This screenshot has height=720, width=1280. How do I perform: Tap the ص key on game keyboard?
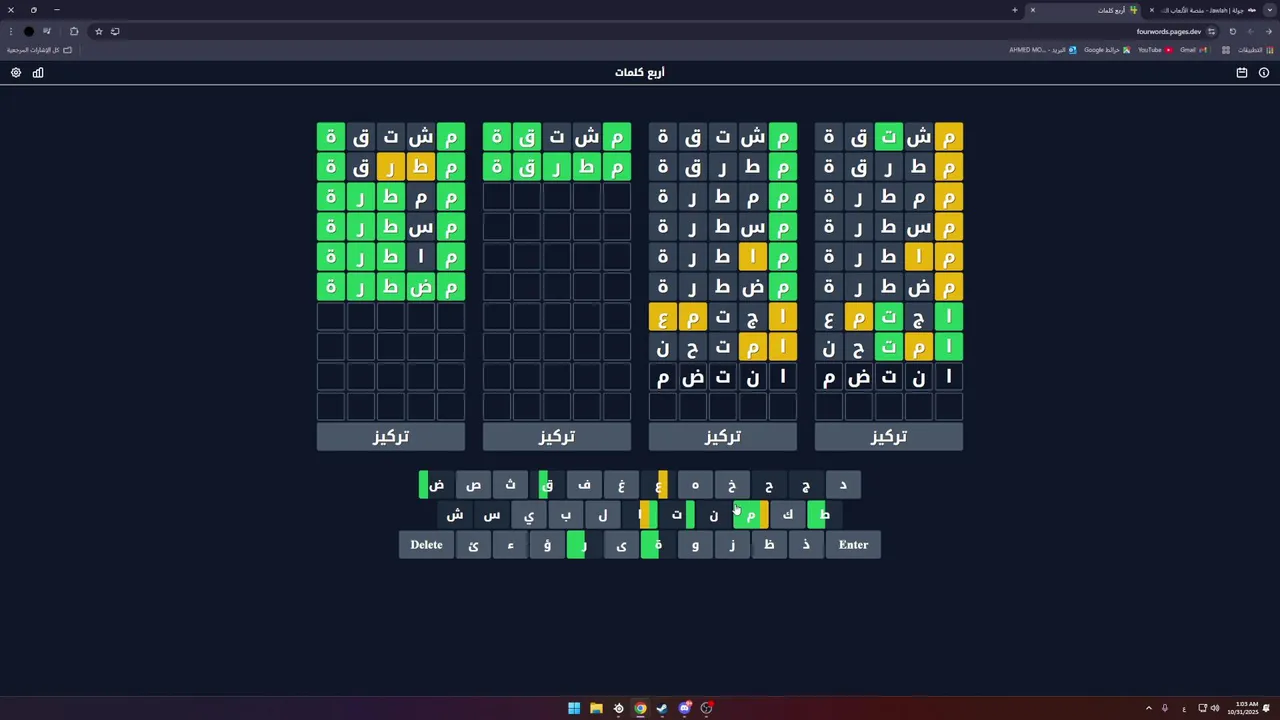(473, 485)
